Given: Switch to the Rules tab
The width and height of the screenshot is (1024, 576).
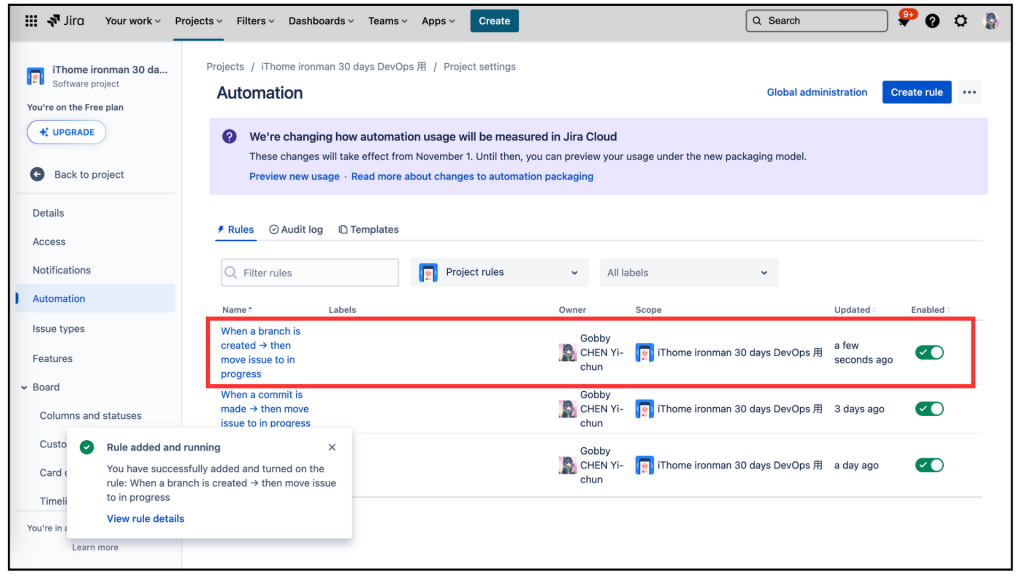Looking at the screenshot, I should click(x=235, y=229).
